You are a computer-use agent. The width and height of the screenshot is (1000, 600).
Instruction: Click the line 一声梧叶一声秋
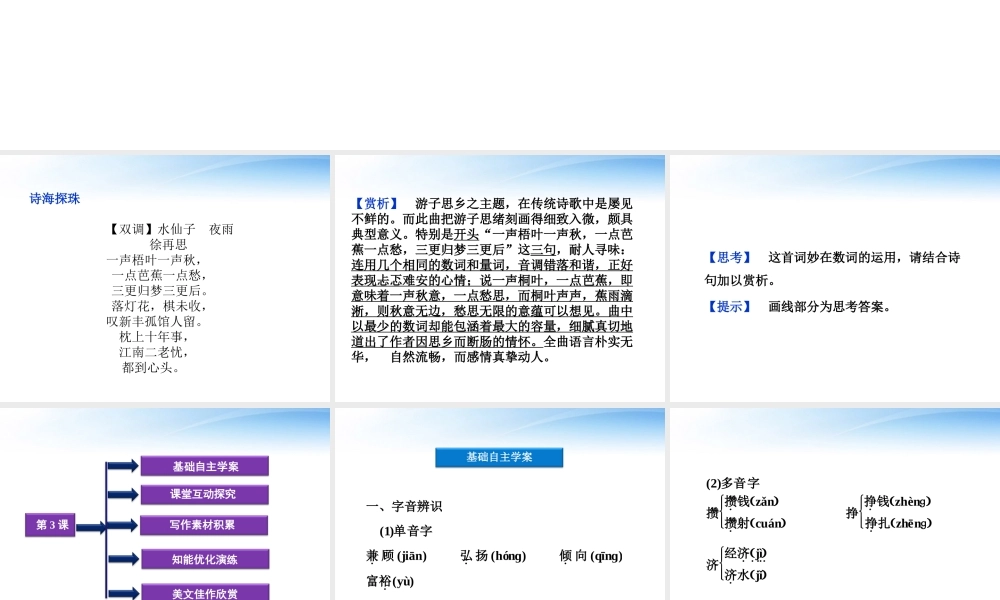[154, 260]
